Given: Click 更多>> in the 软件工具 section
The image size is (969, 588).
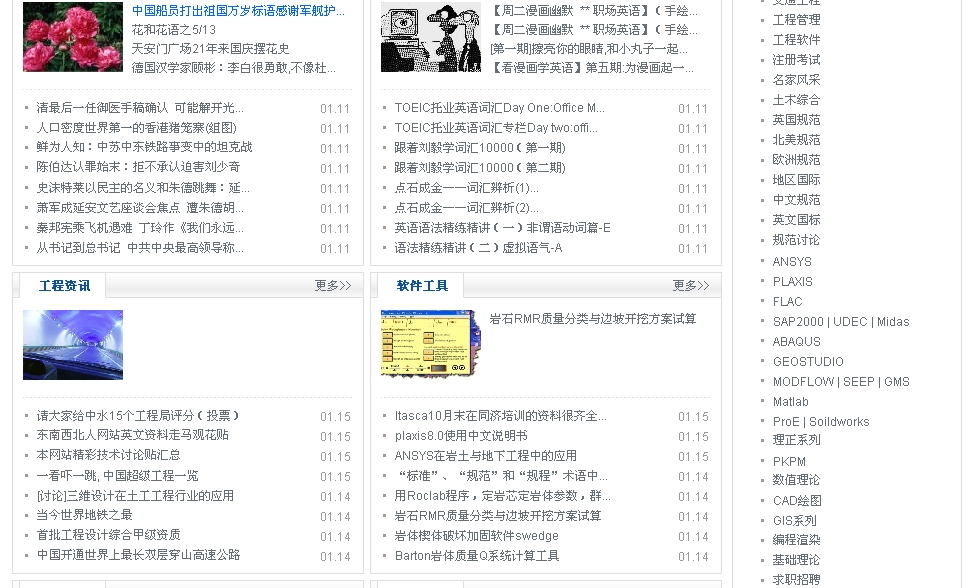Looking at the screenshot, I should point(690,286).
